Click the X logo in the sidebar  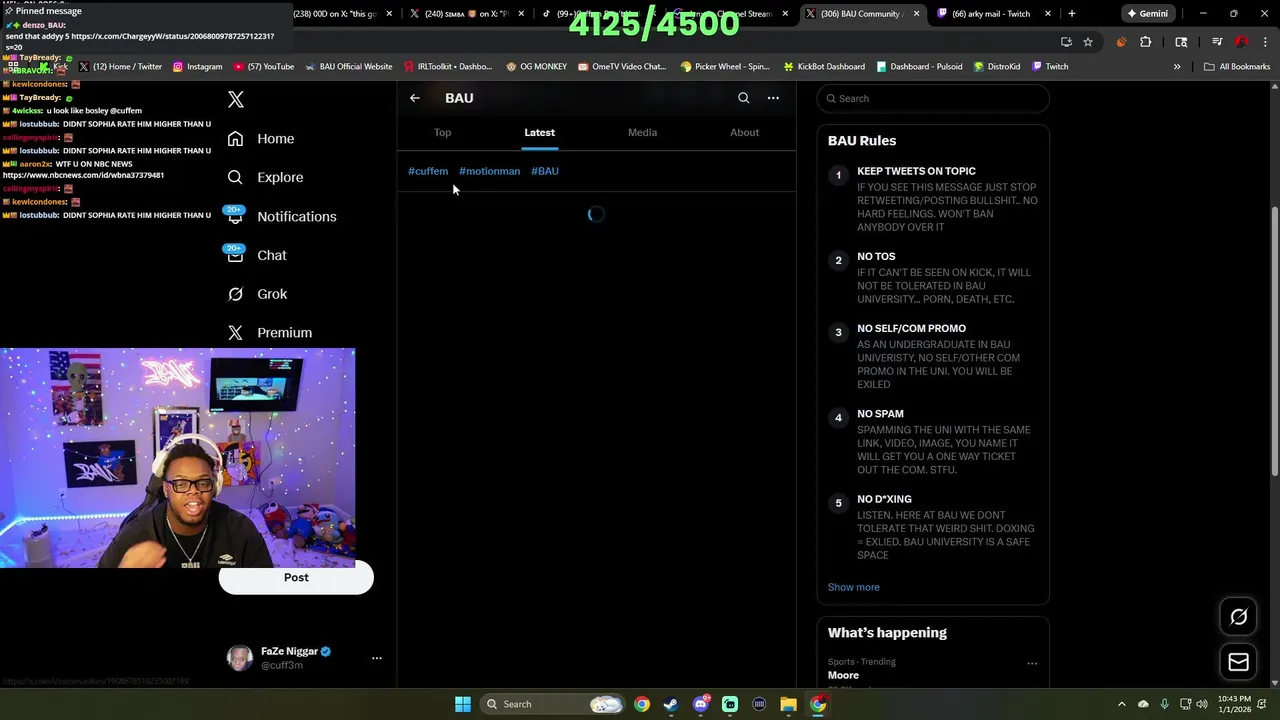pyautogui.click(x=236, y=99)
